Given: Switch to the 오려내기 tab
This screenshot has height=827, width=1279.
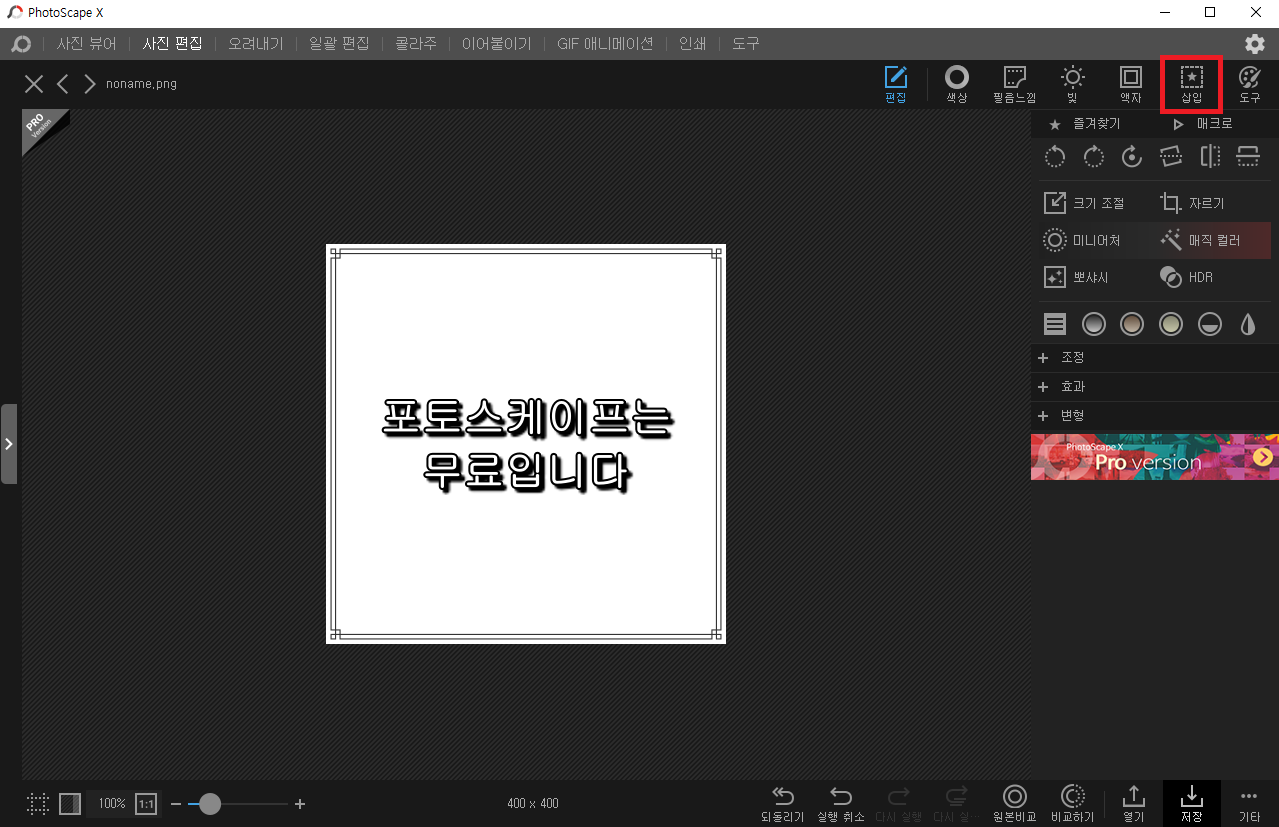Looking at the screenshot, I should (256, 44).
